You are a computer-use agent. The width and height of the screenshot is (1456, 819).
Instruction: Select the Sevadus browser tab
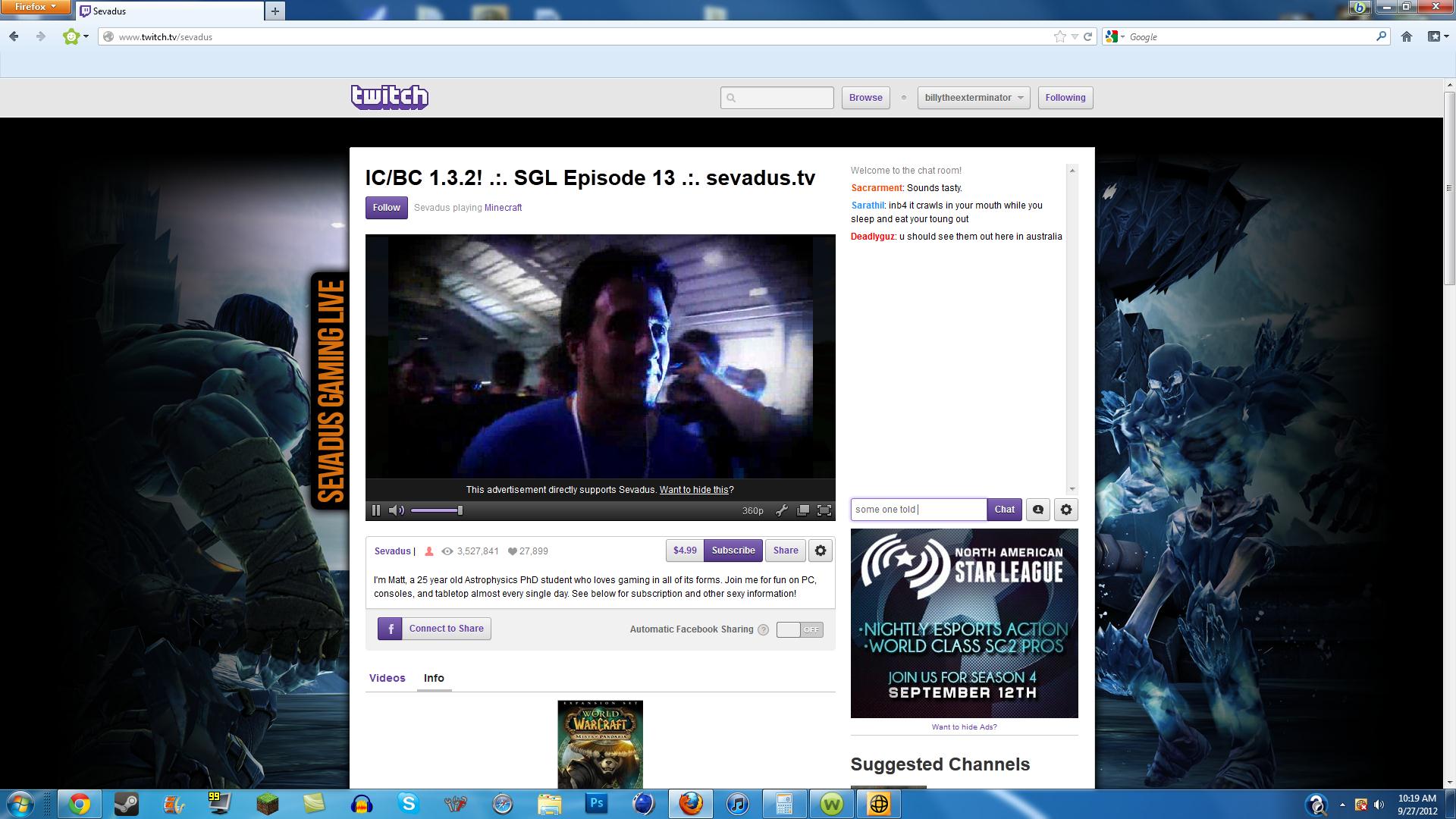170,11
